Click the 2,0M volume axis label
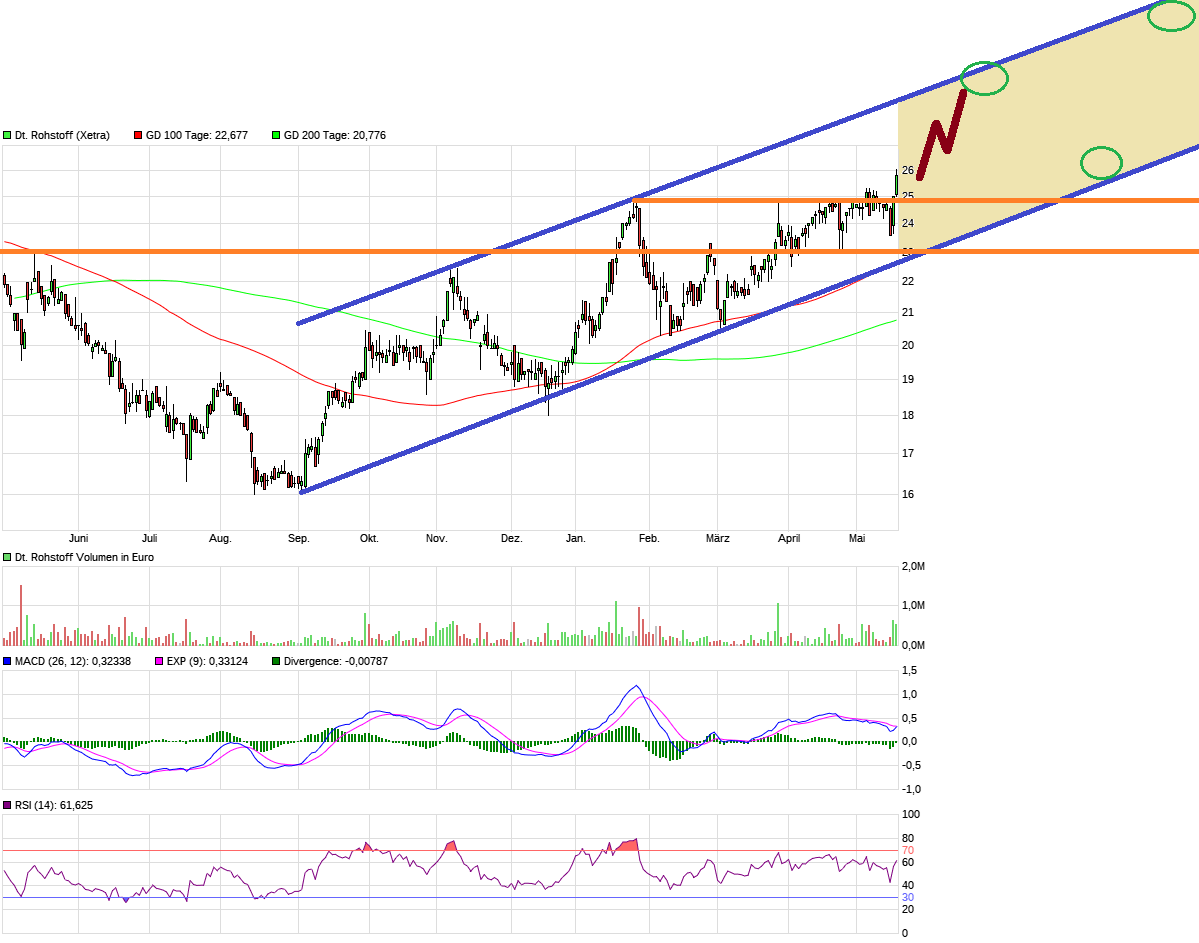The width and height of the screenshot is (1199, 943). tap(913, 567)
